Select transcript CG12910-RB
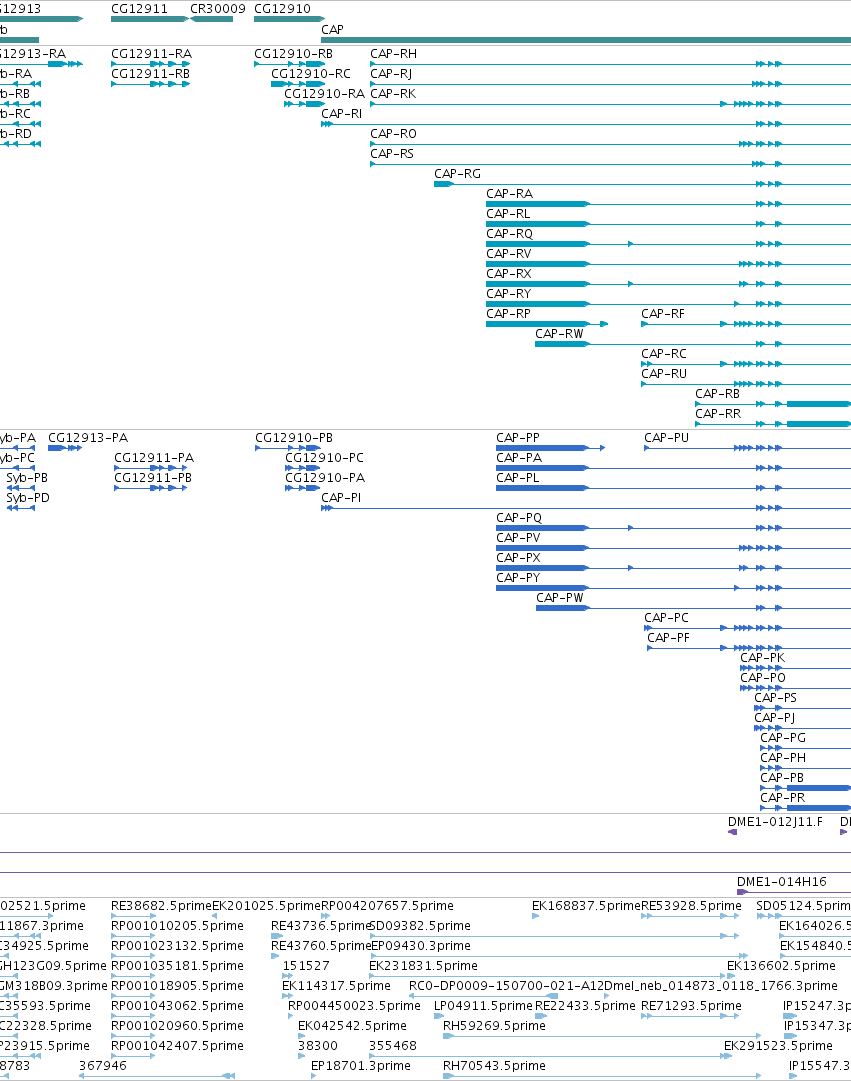 pos(293,54)
